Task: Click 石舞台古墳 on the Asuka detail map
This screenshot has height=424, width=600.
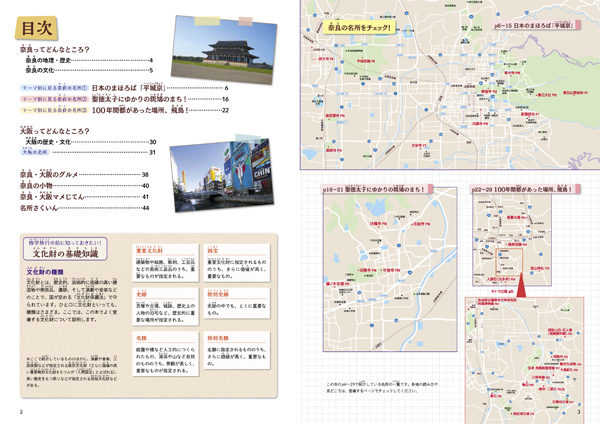Action: pos(562,402)
